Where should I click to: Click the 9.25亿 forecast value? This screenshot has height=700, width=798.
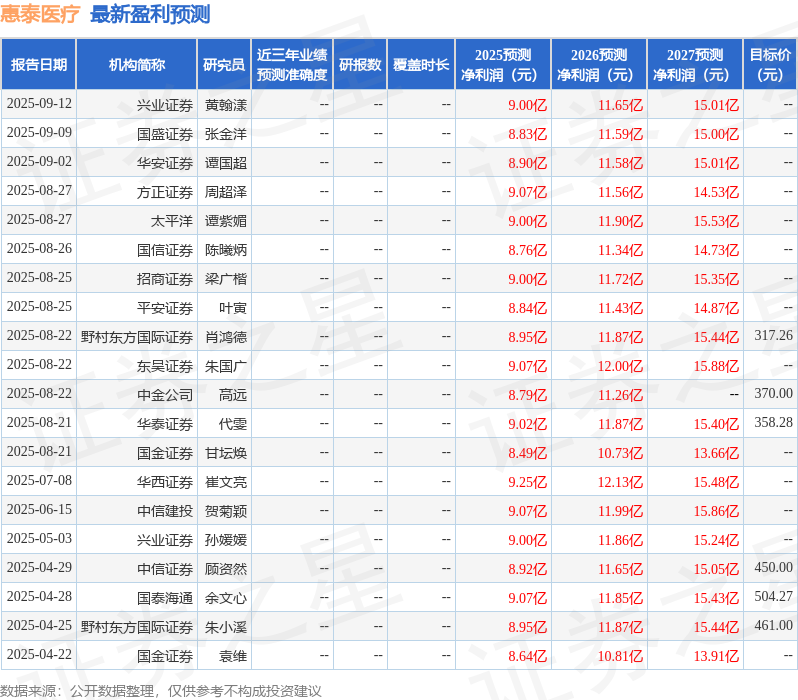tap(528, 483)
